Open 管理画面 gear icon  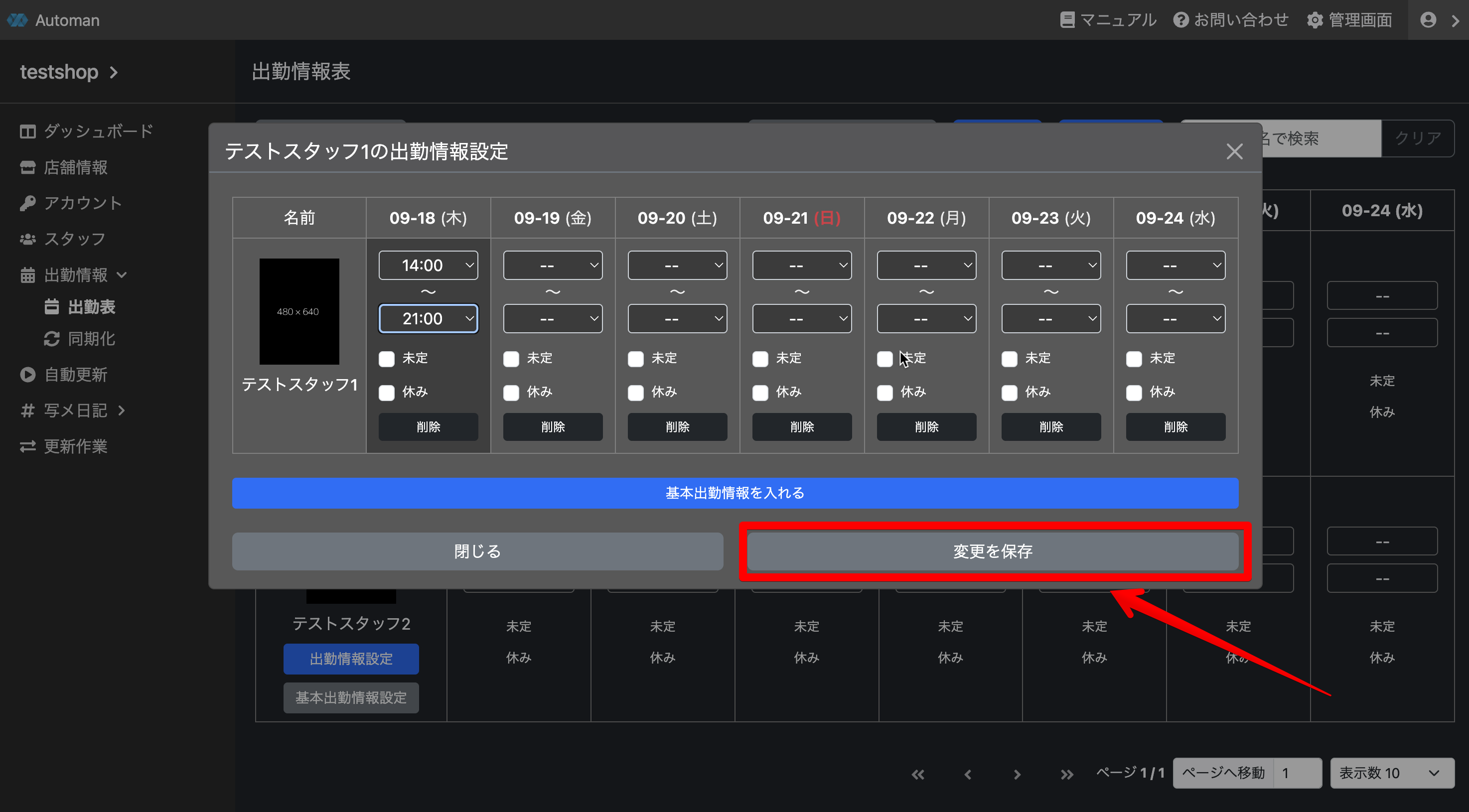click(x=1315, y=20)
